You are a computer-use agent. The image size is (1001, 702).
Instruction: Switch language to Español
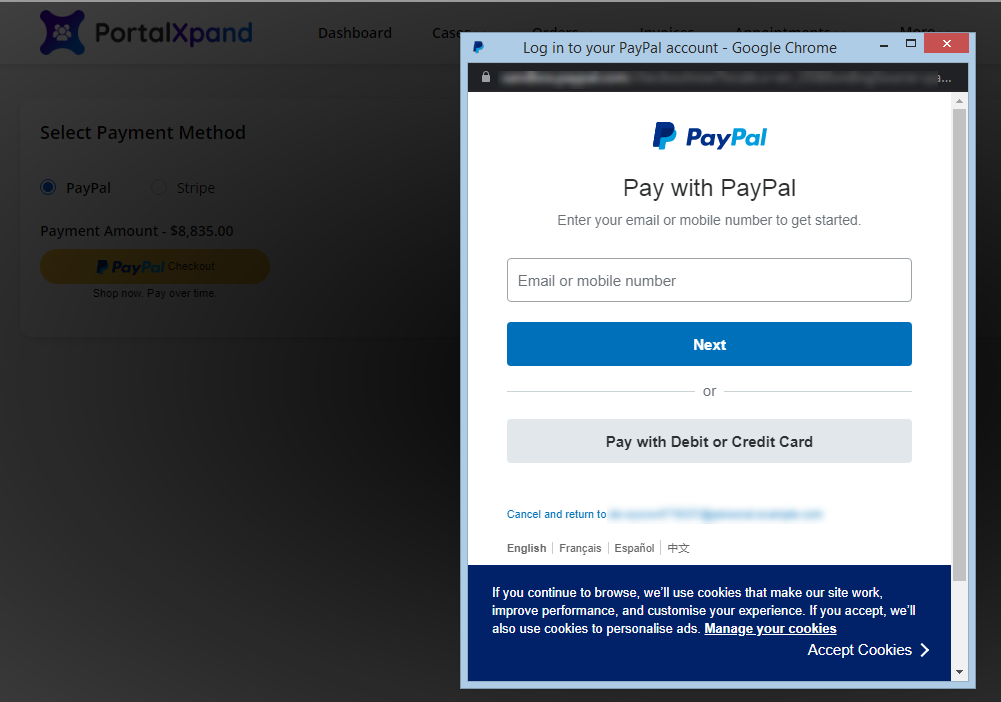tap(634, 548)
